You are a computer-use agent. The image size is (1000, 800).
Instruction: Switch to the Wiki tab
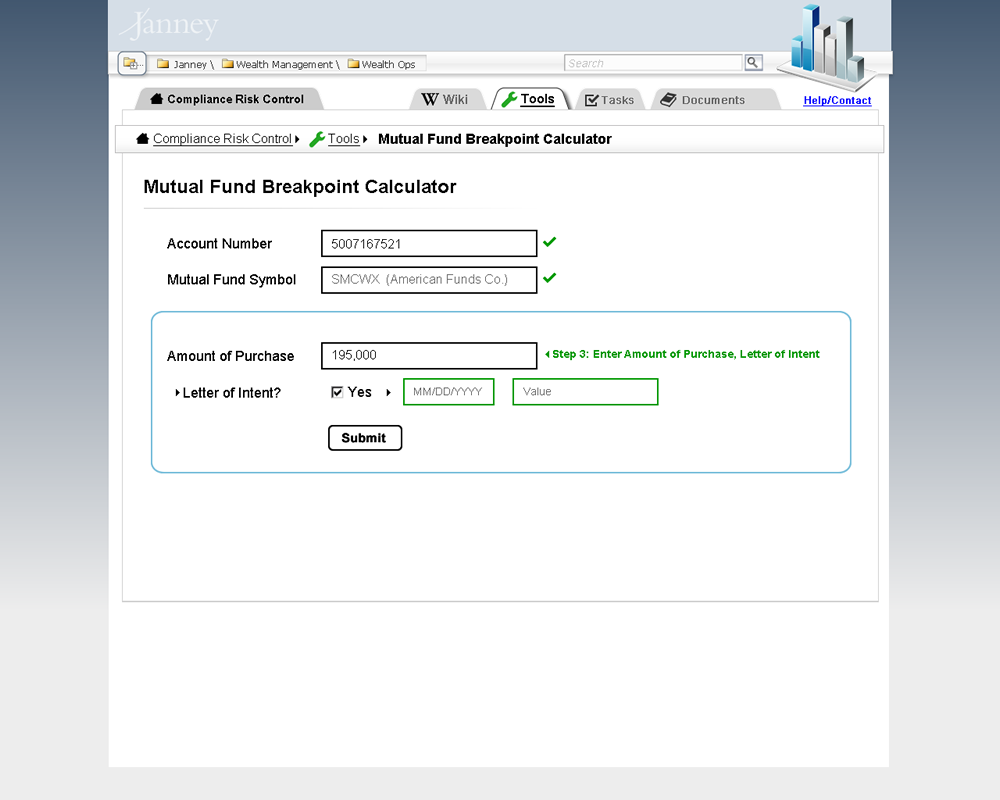pos(445,99)
